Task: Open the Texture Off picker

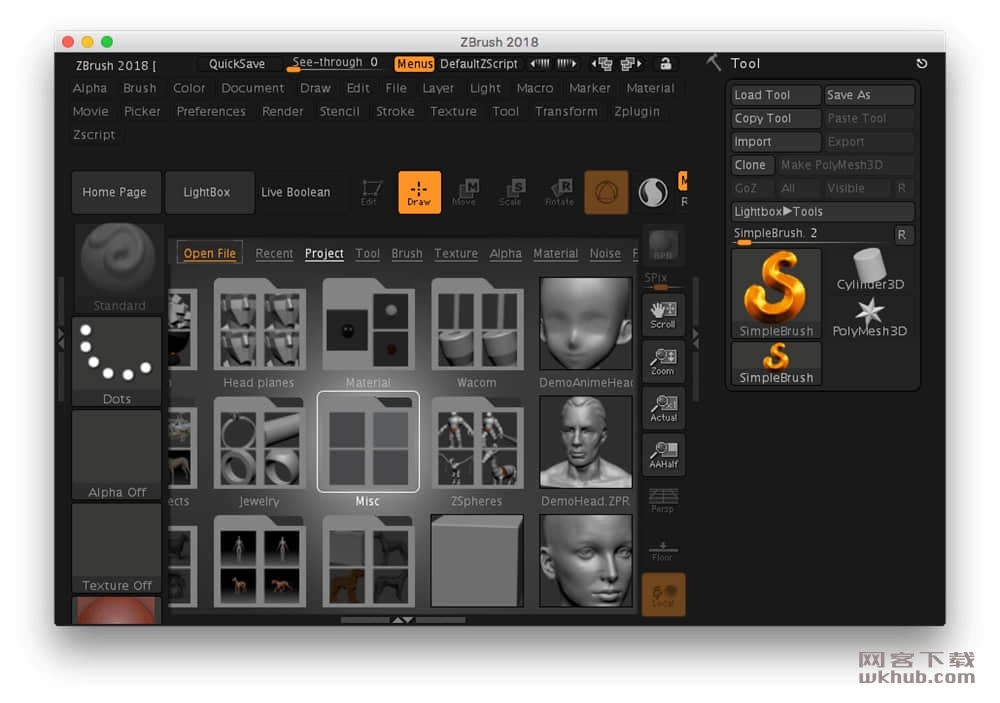Action: click(x=117, y=548)
